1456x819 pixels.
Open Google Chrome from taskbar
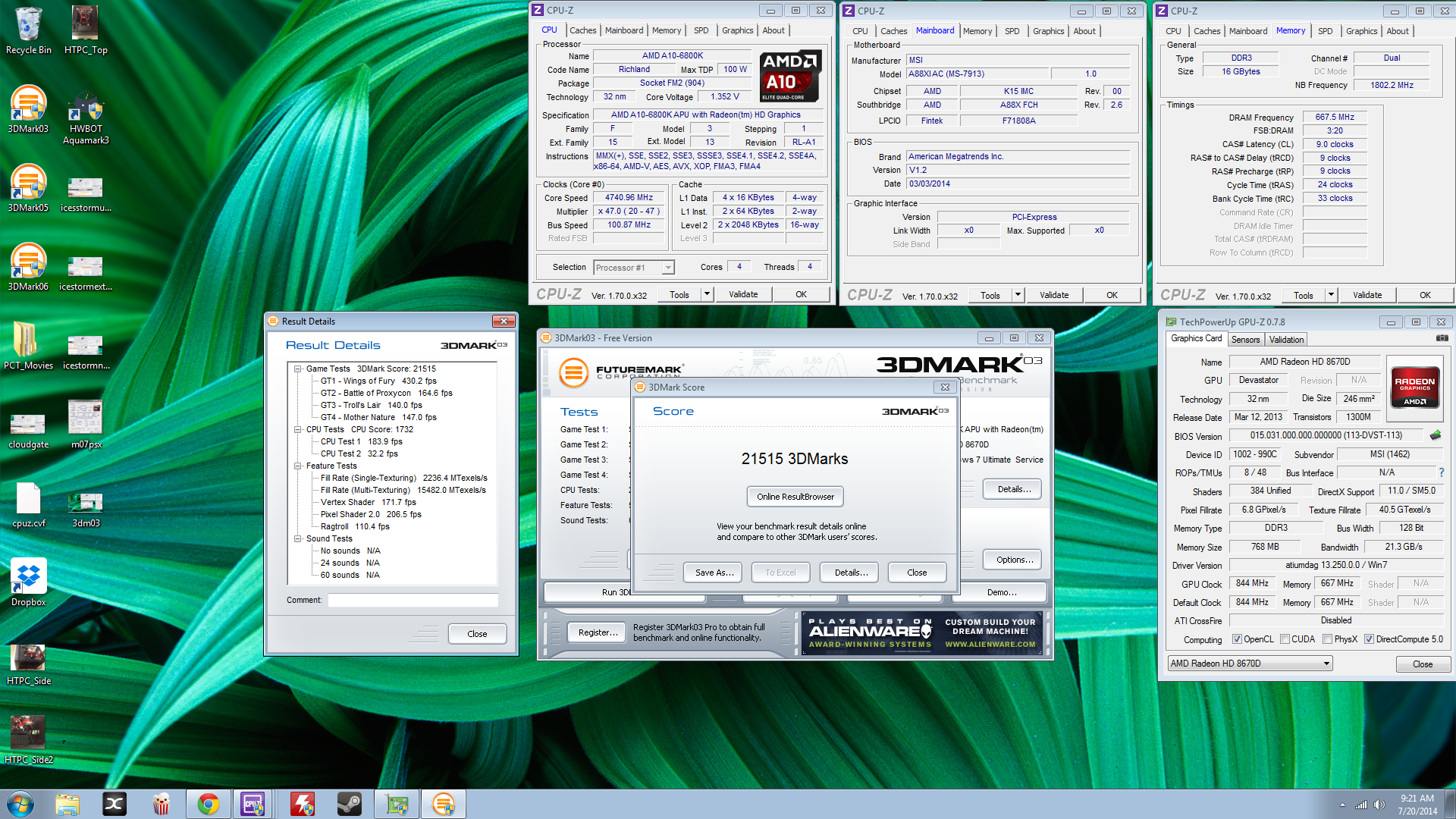(x=209, y=804)
